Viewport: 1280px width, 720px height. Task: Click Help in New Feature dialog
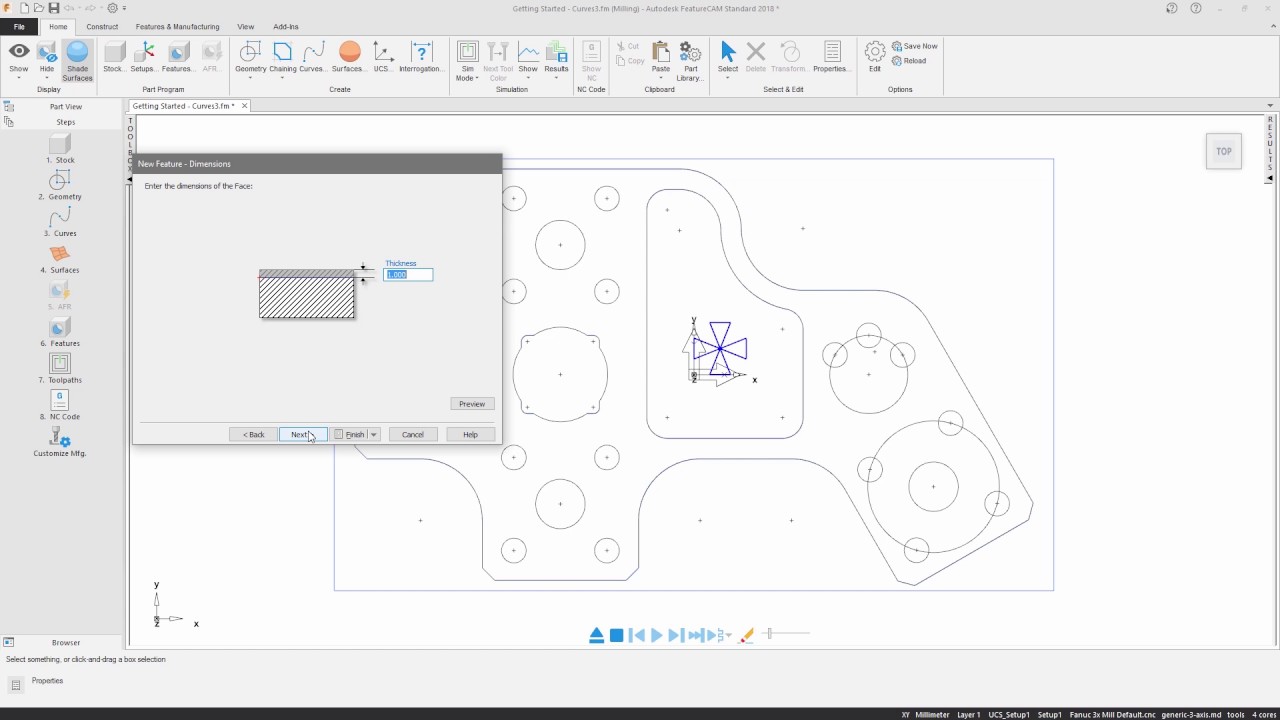[x=470, y=435]
